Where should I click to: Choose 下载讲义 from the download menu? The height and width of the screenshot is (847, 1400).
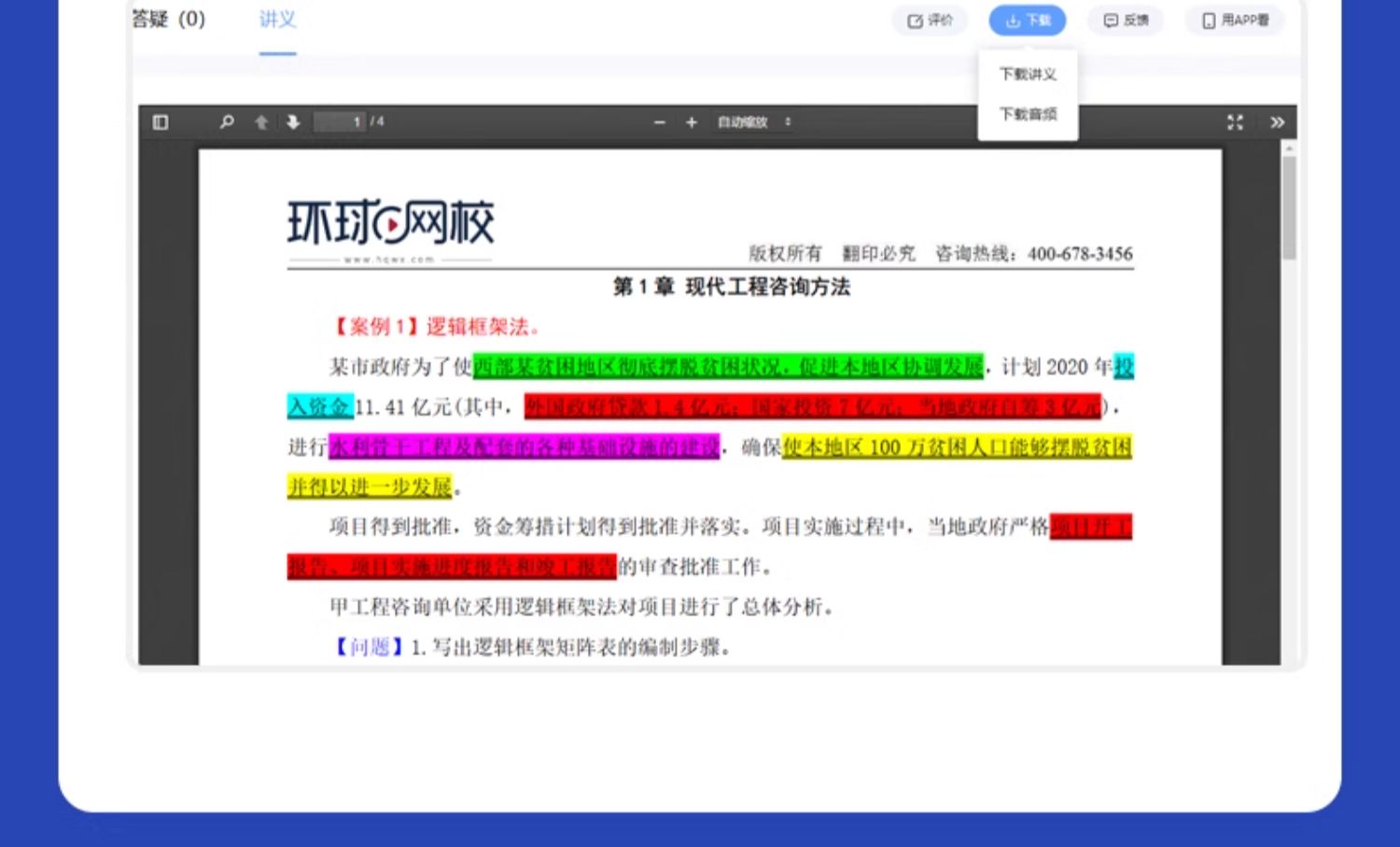(1028, 74)
